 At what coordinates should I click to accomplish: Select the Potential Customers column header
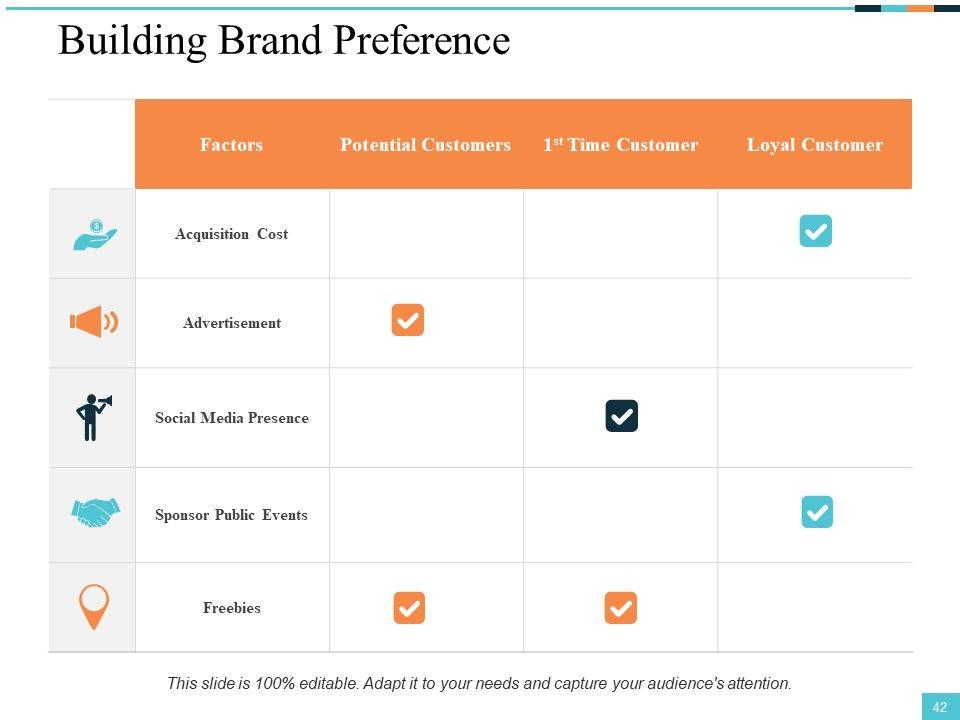click(x=425, y=145)
